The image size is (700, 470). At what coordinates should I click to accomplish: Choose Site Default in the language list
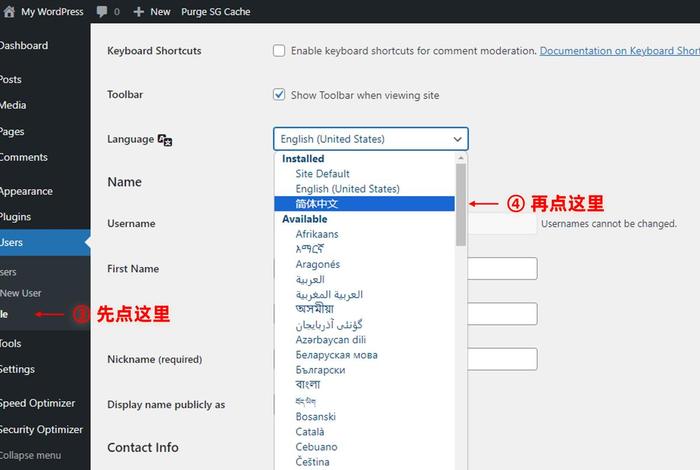[322, 174]
